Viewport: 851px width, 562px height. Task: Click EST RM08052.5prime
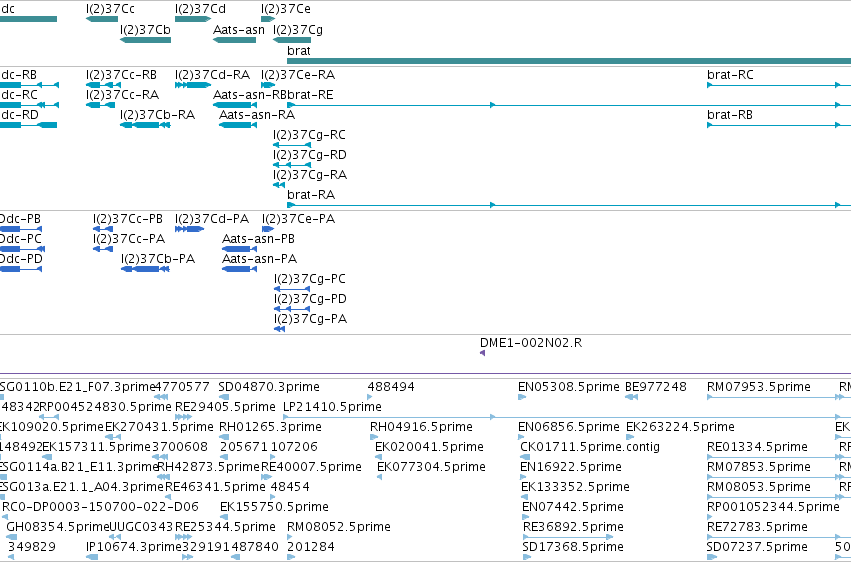click(290, 538)
